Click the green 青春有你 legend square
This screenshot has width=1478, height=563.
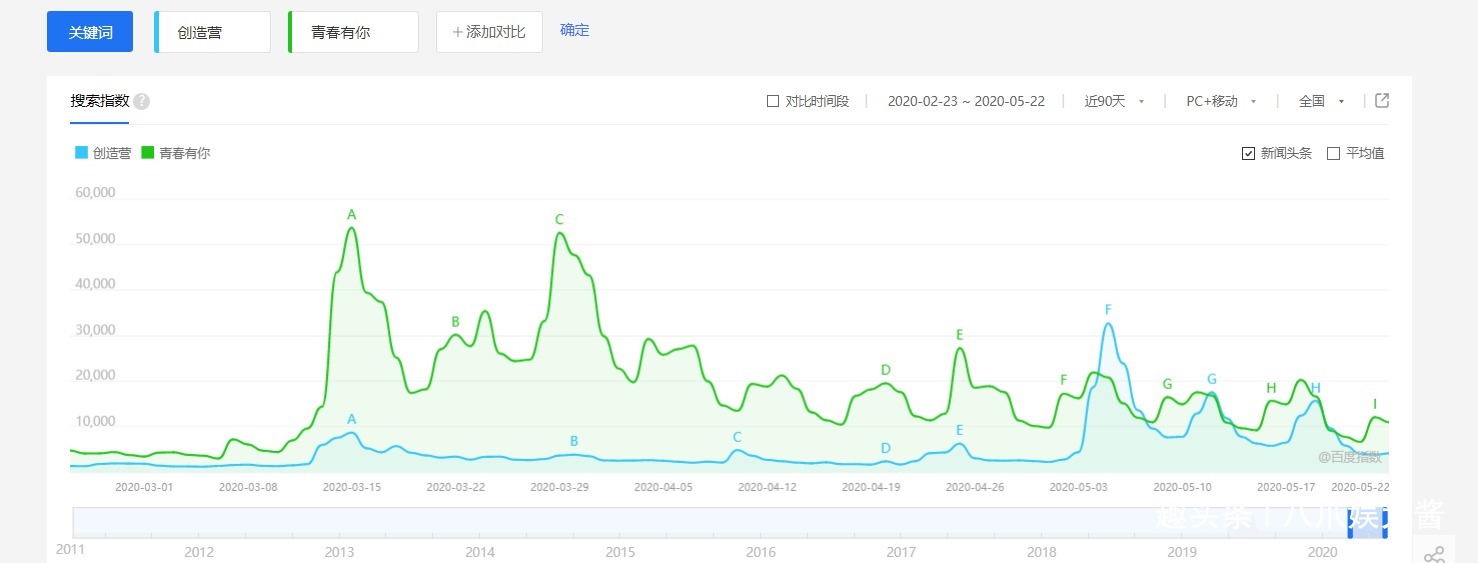tap(148, 153)
